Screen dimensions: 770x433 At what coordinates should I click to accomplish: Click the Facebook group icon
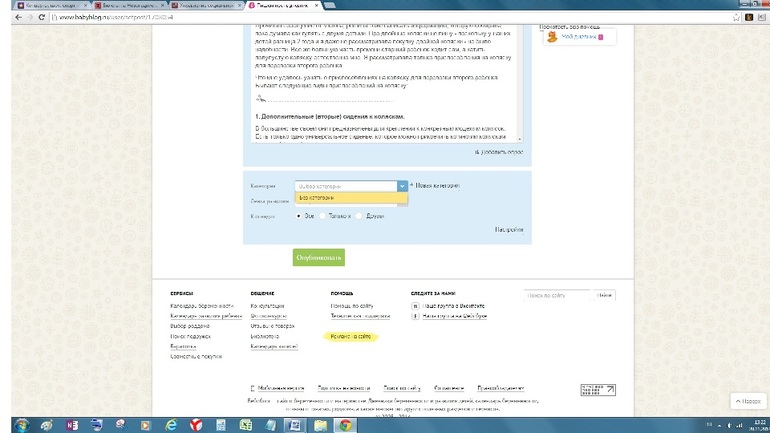click(415, 316)
